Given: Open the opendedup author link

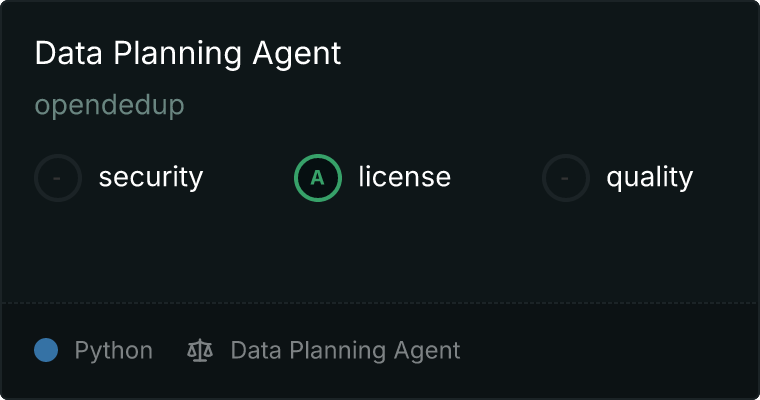Looking at the screenshot, I should pos(109,105).
